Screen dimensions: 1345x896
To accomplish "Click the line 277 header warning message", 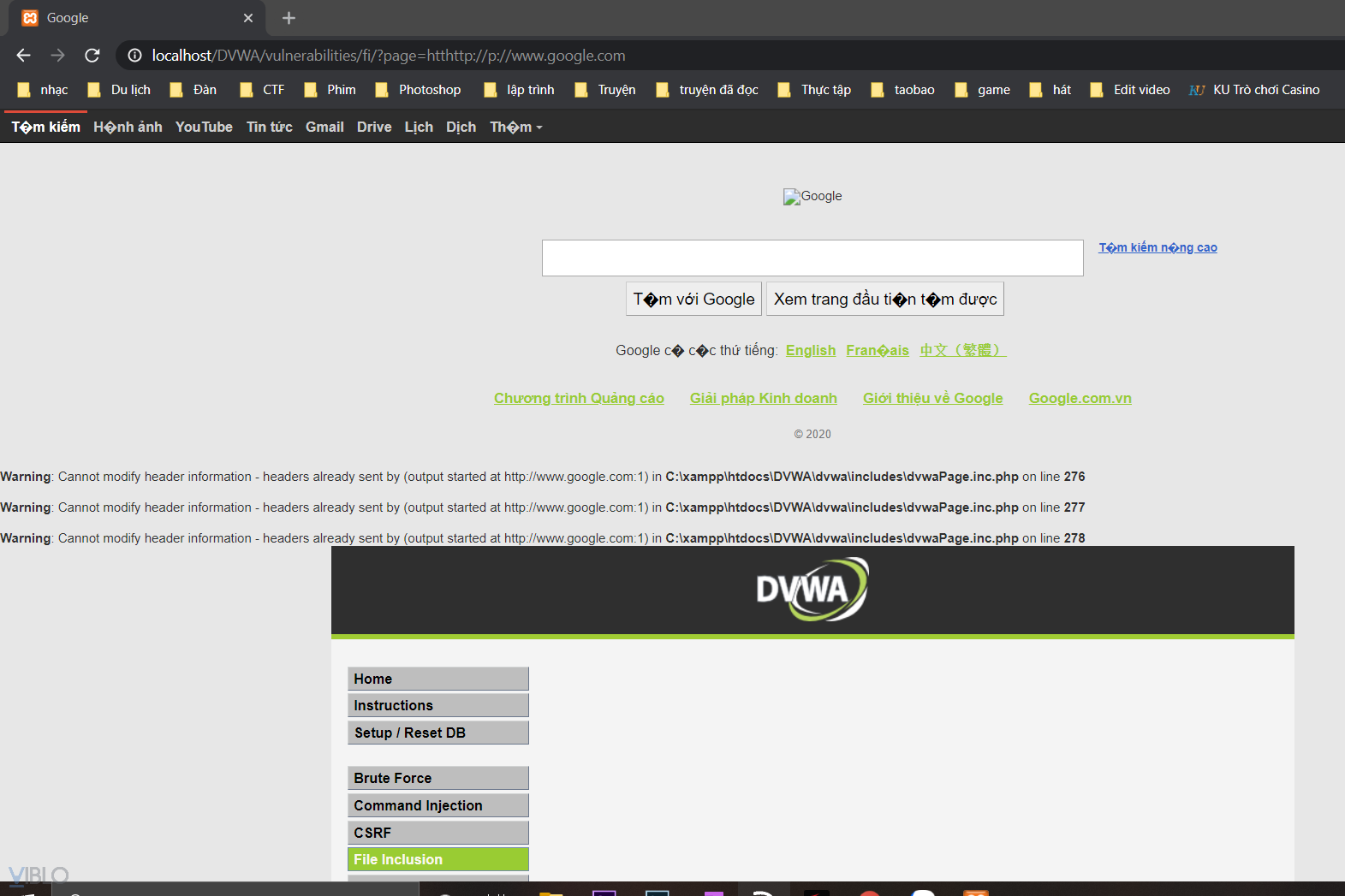I will (x=543, y=507).
